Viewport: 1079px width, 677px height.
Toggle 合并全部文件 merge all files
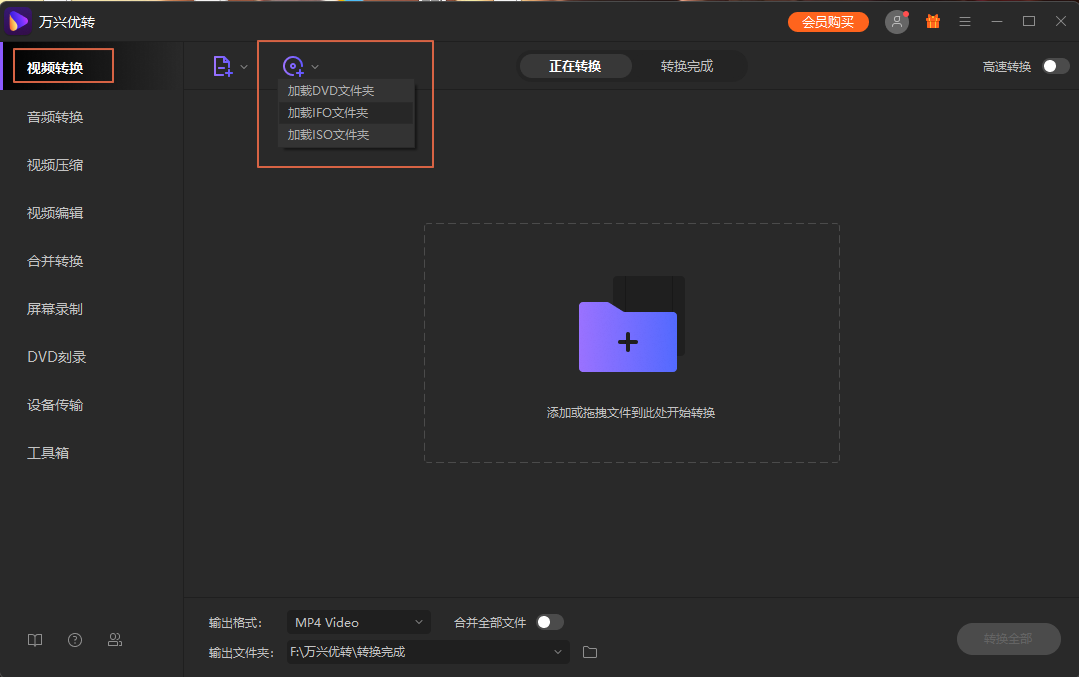548,621
